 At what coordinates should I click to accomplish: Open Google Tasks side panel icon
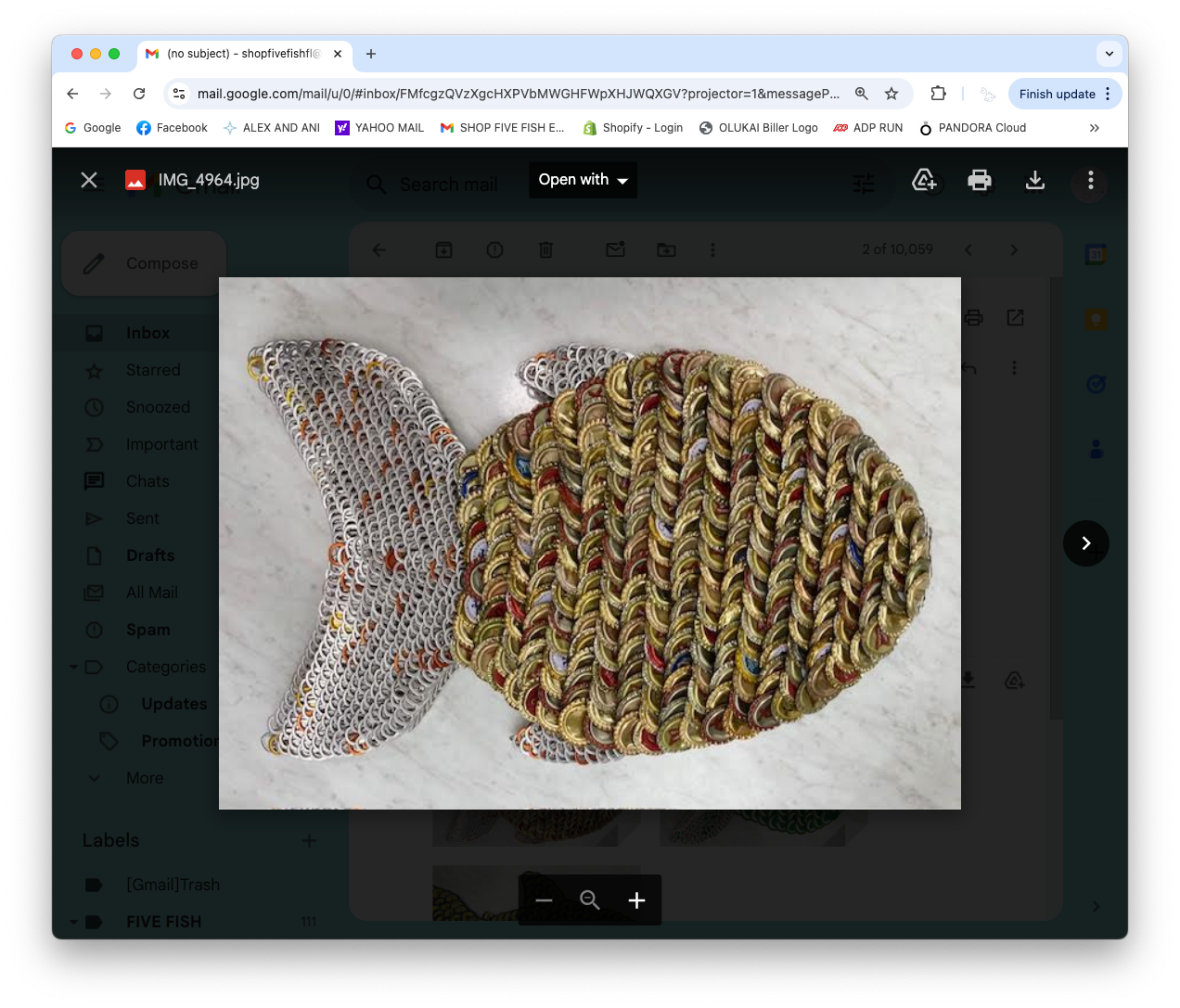(1096, 384)
